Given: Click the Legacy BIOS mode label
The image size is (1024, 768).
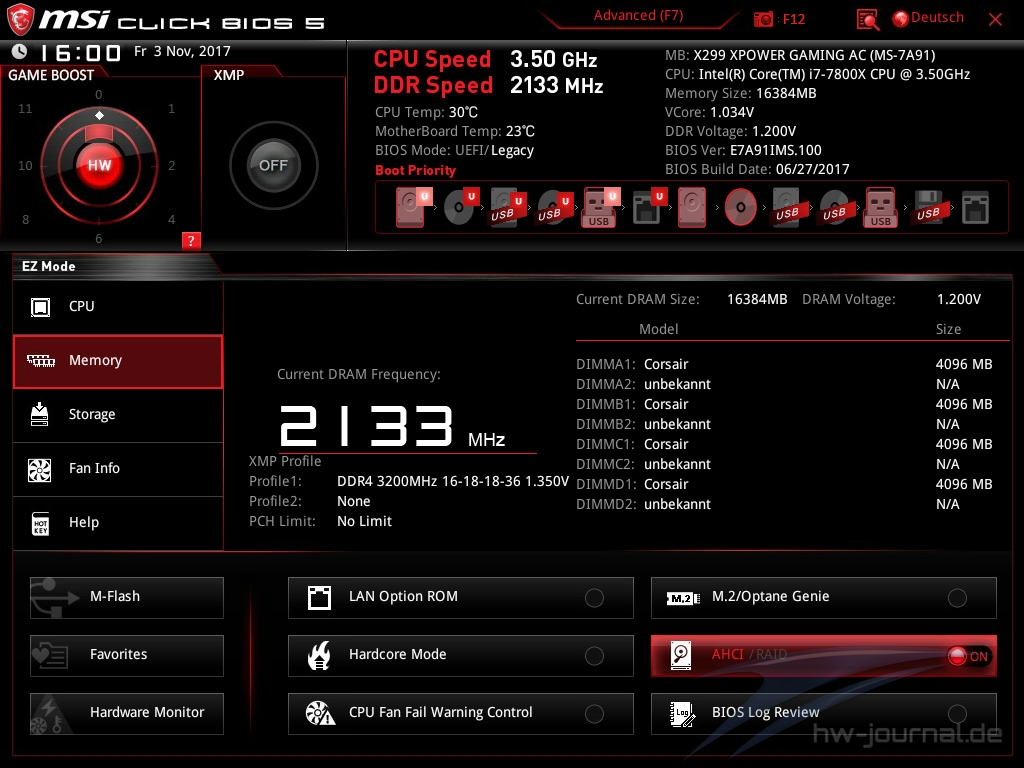Looking at the screenshot, I should tap(512, 151).
